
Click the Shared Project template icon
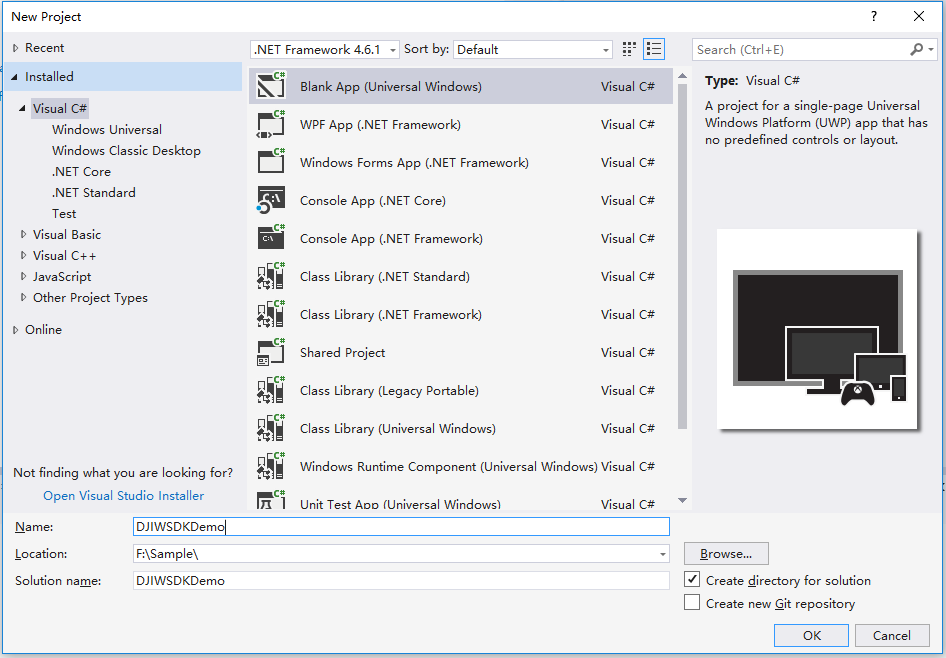[271, 352]
